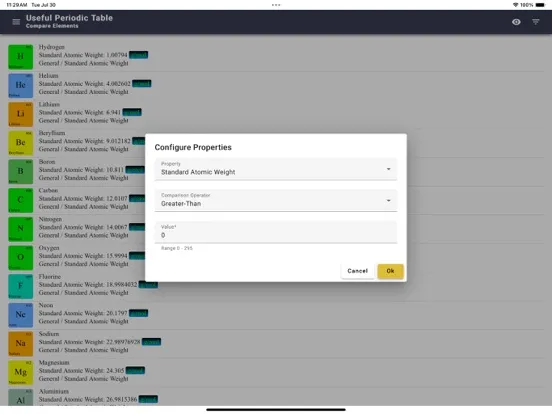This screenshot has width=552, height=414.
Task: Select the Boron B element tile
Action: click(x=20, y=171)
